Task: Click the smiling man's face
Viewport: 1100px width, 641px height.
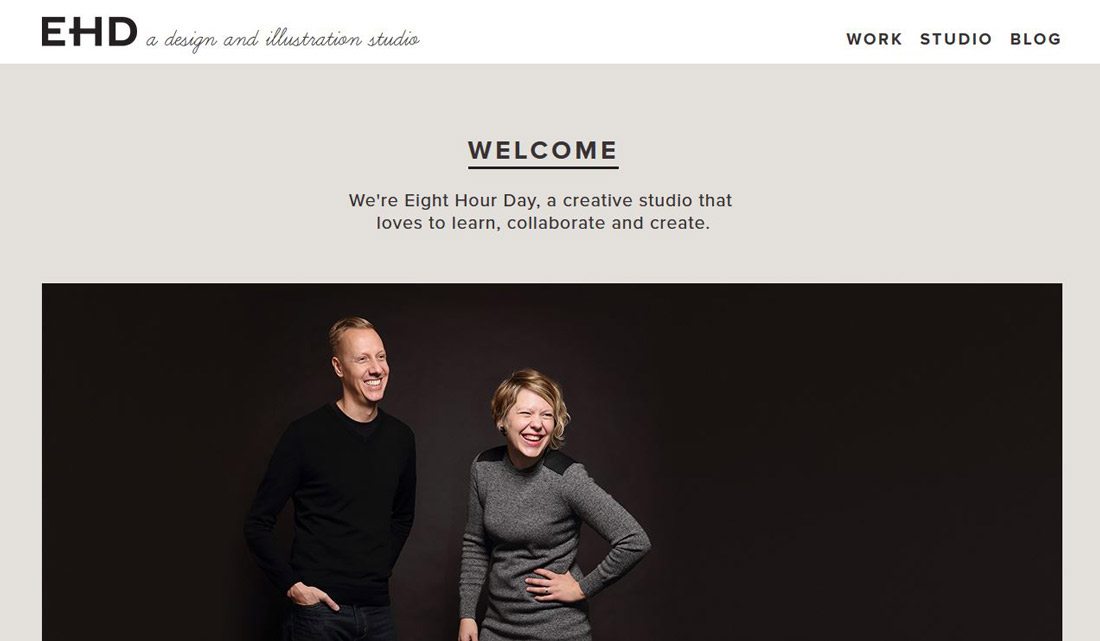Action: (365, 368)
